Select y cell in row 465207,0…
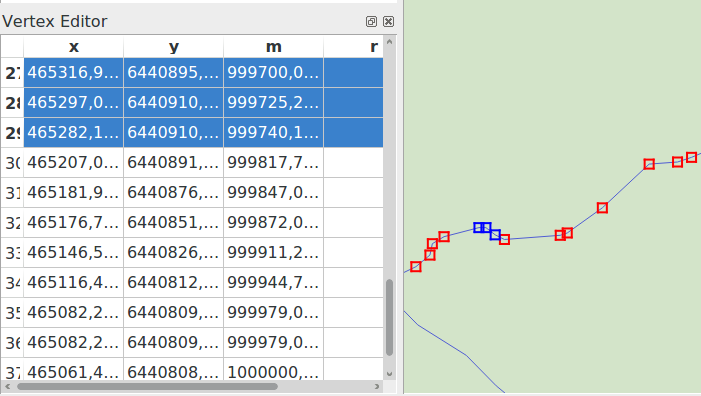 [x=173, y=162]
